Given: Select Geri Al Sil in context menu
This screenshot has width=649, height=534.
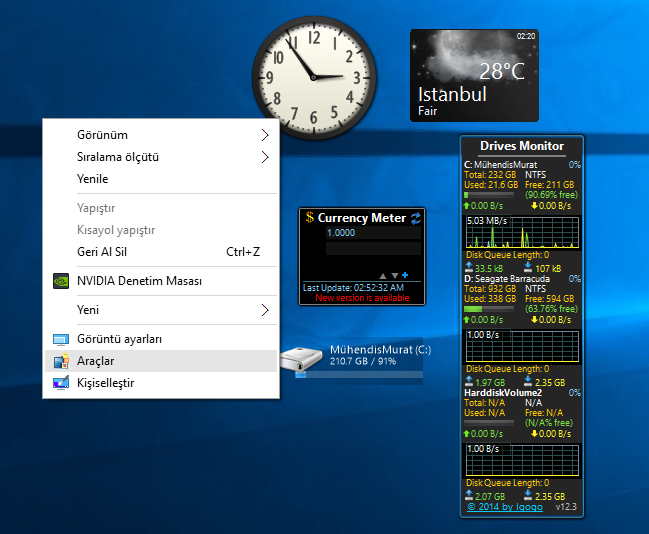Looking at the screenshot, I should click(x=161, y=252).
